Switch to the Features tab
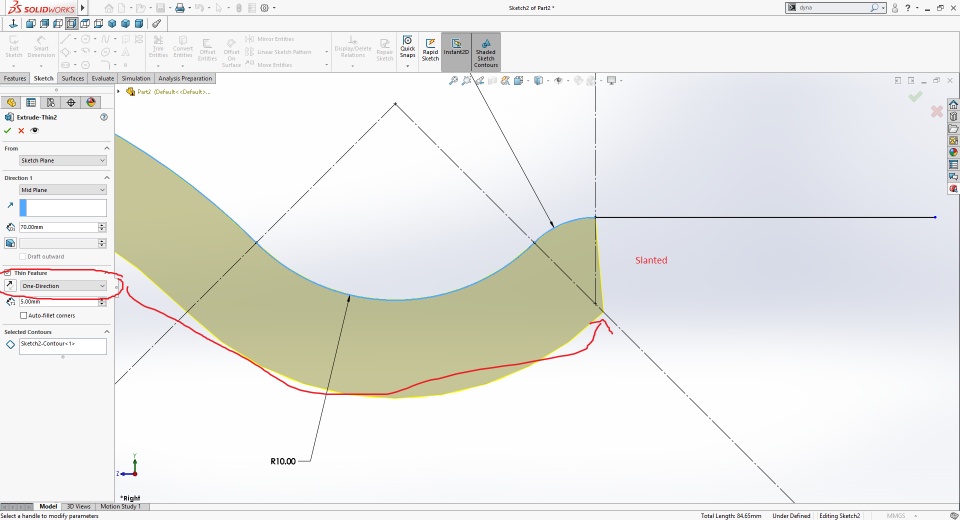This screenshot has width=960, height=520. (x=15, y=78)
